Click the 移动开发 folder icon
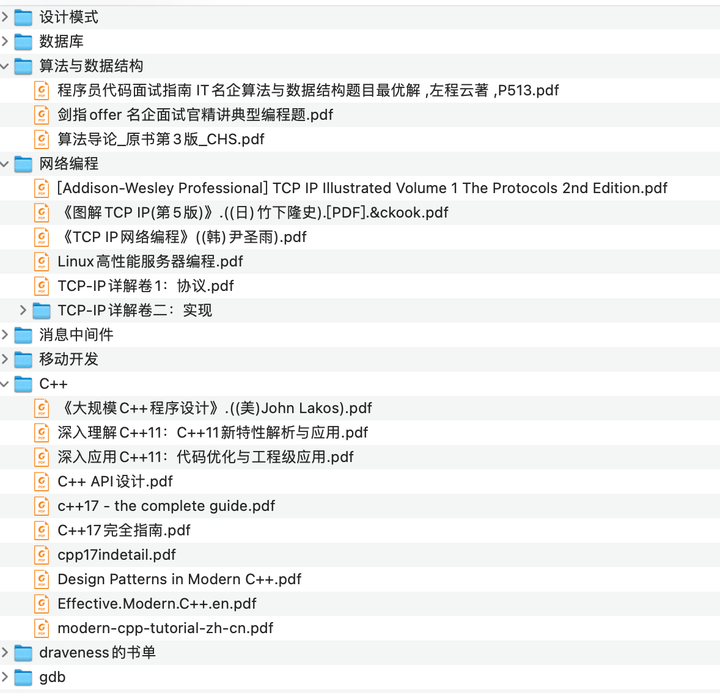 coord(23,360)
